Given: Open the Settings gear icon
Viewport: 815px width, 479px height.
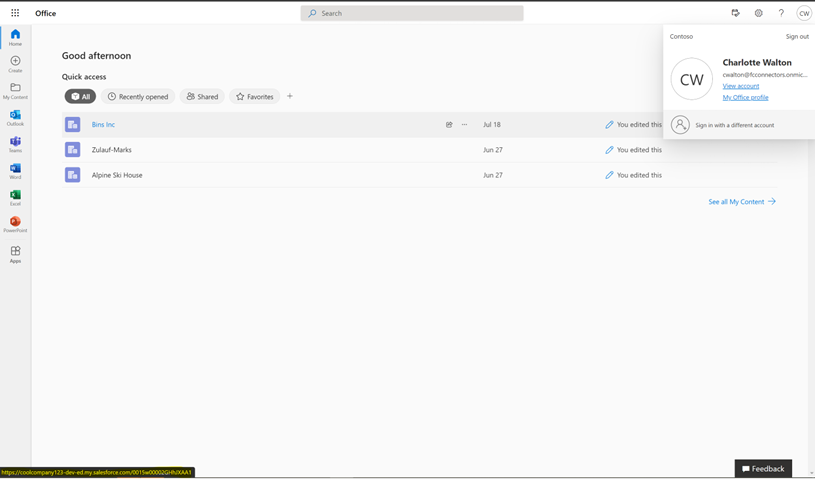Looking at the screenshot, I should click(x=758, y=13).
